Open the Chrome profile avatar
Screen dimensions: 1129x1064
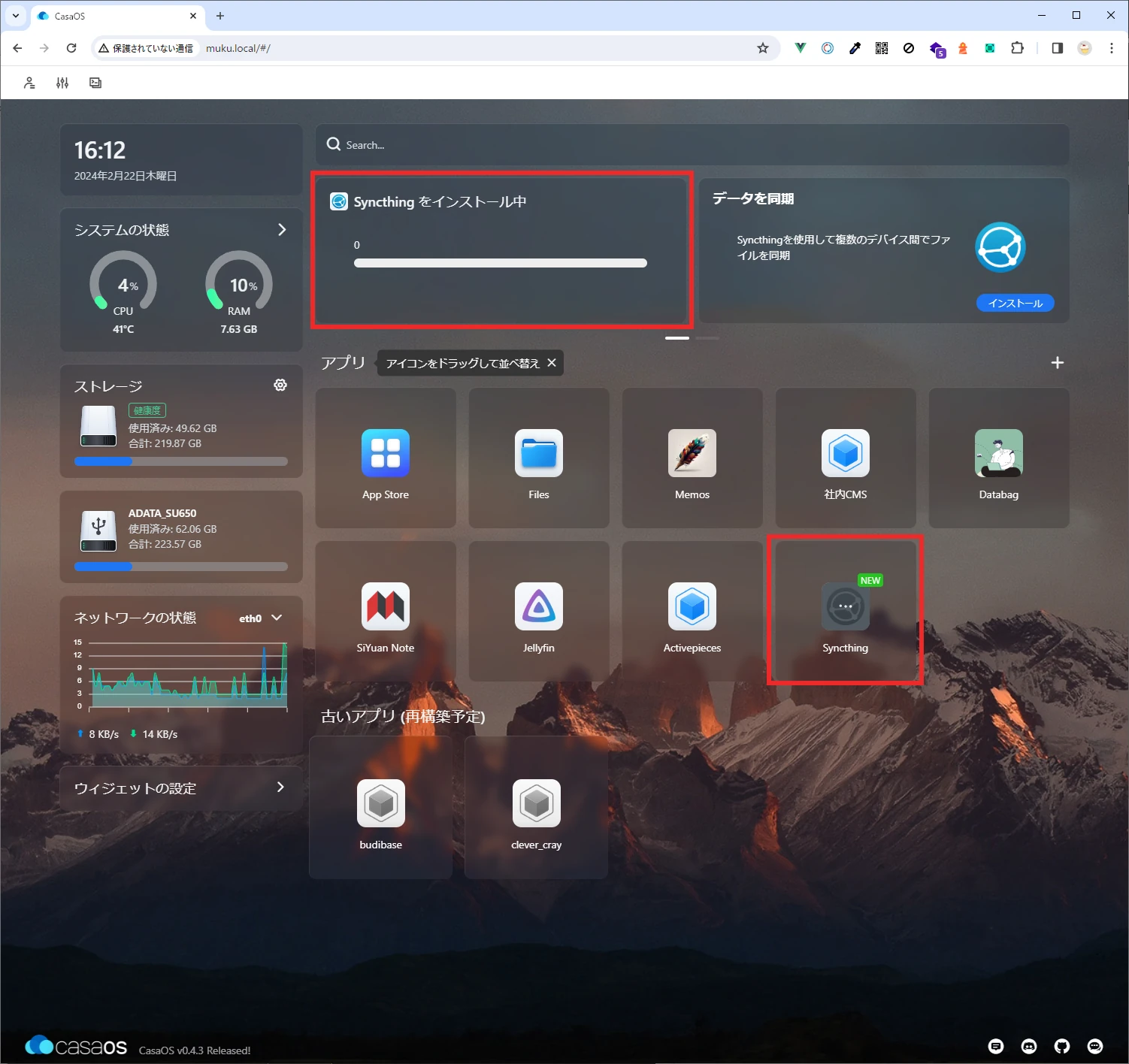coord(1084,48)
